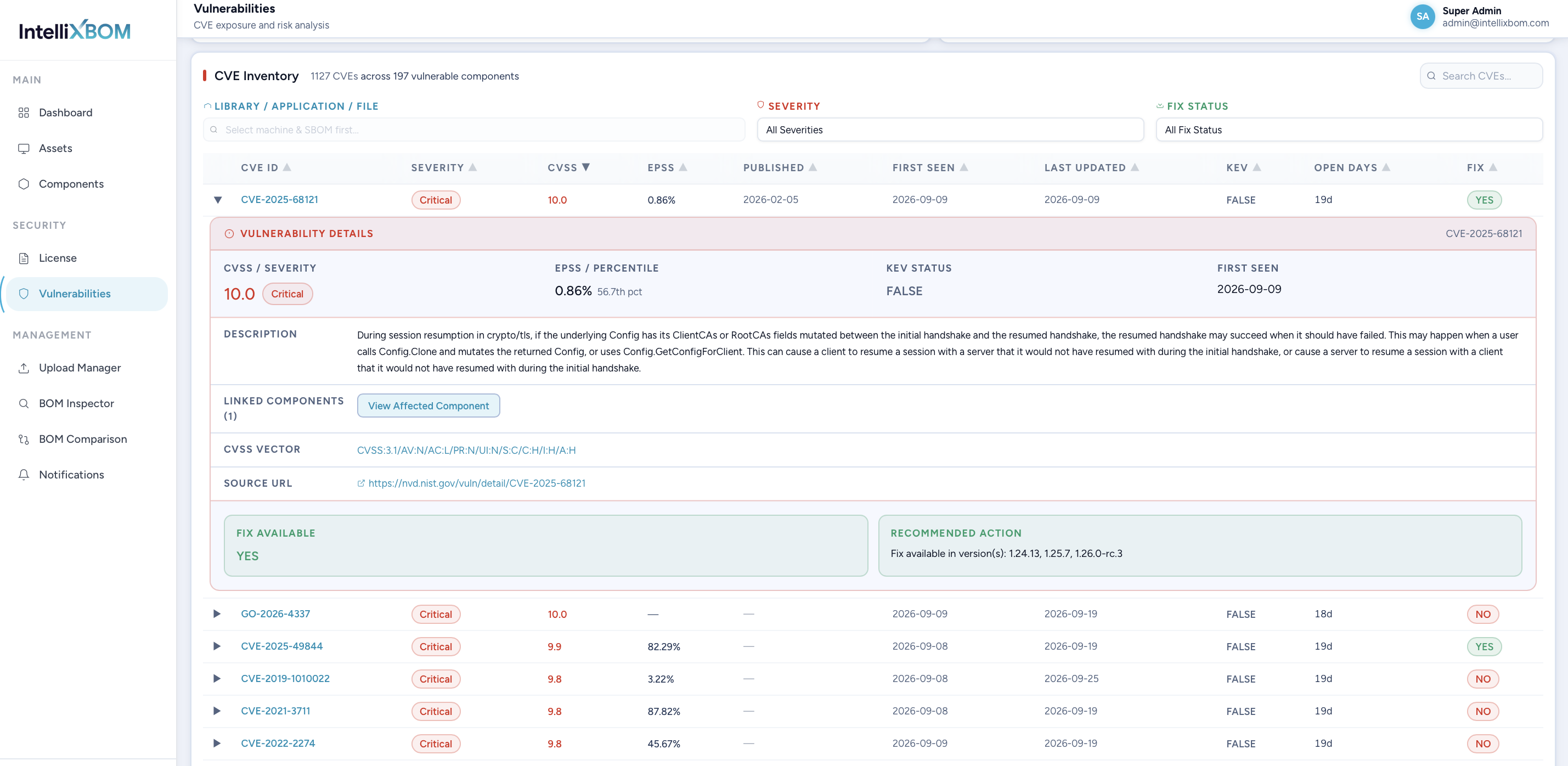
Task: Sort by Severity column arrow
Action: click(x=473, y=167)
